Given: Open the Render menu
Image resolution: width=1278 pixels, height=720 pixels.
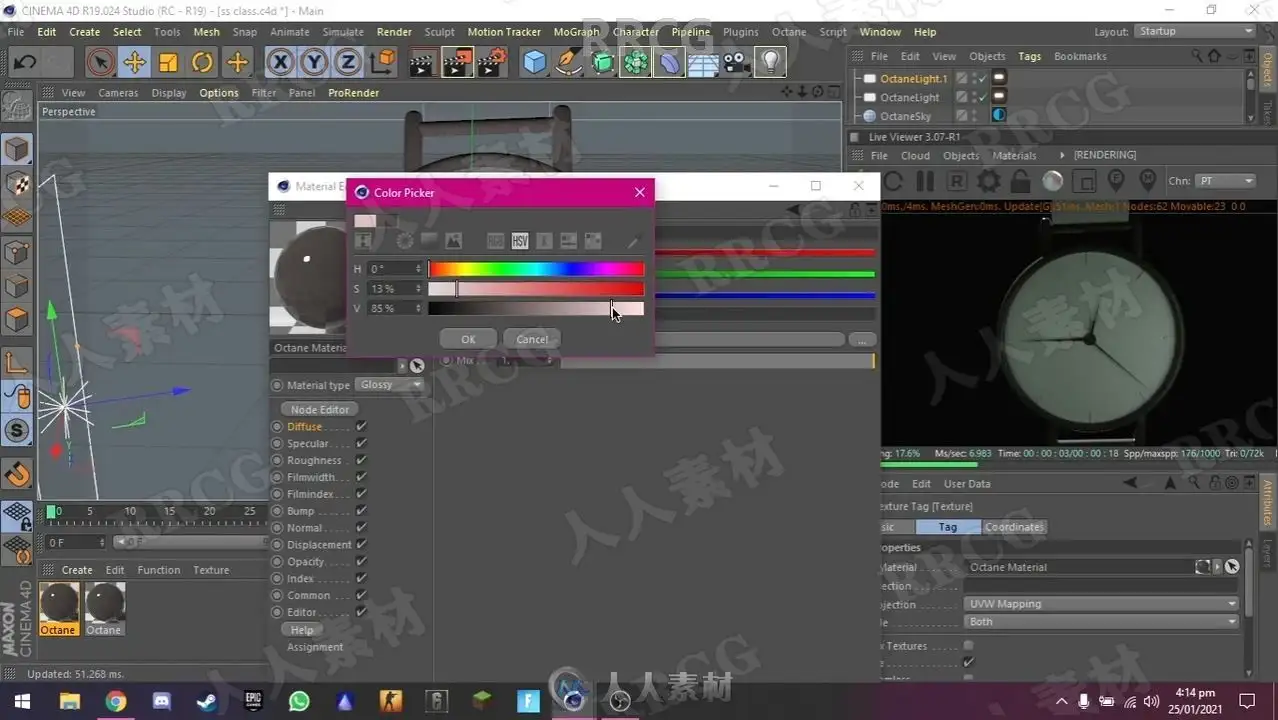Looking at the screenshot, I should 394,32.
